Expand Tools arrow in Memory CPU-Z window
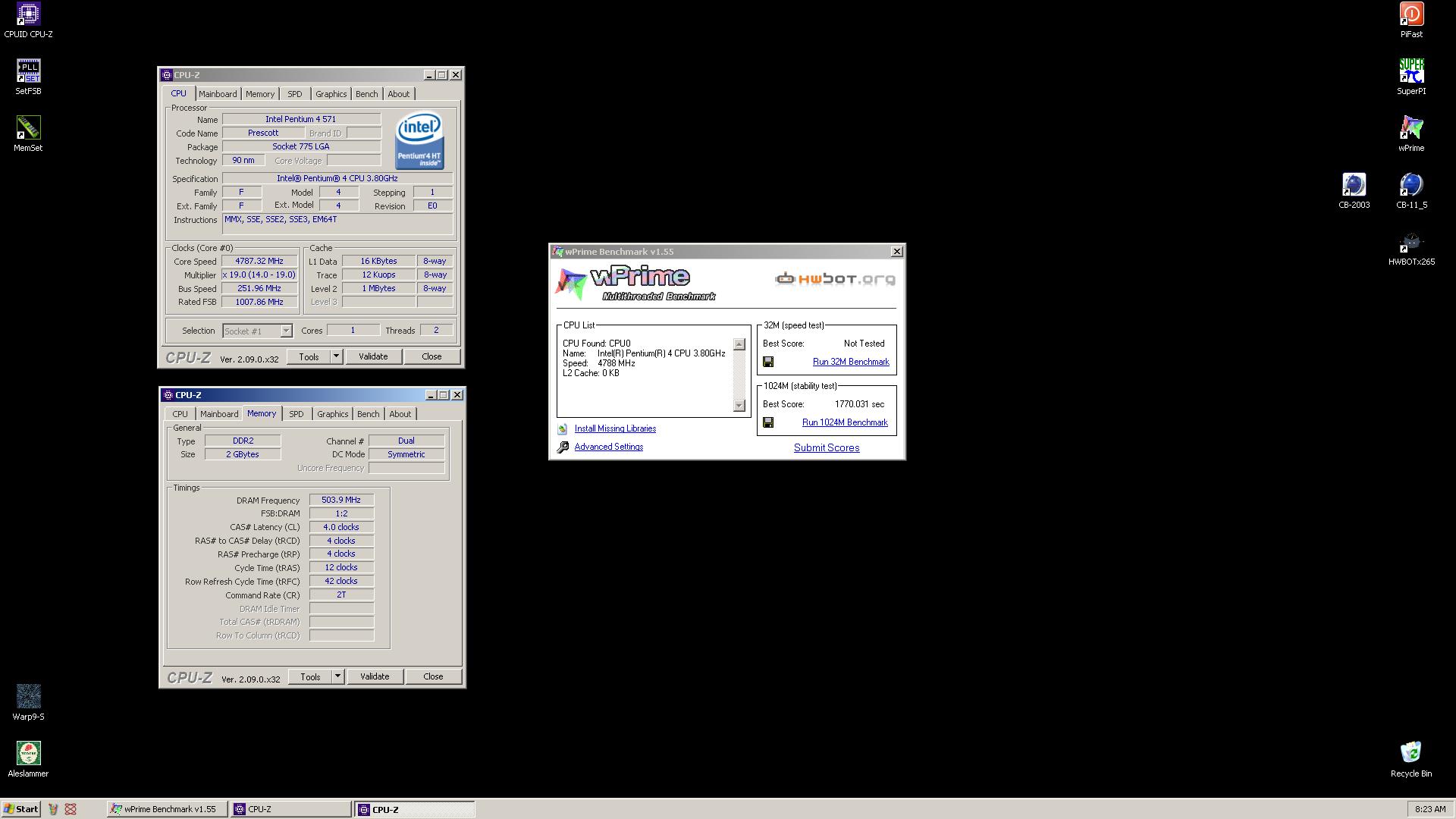Viewport: 1456px width, 819px height. pos(337,676)
